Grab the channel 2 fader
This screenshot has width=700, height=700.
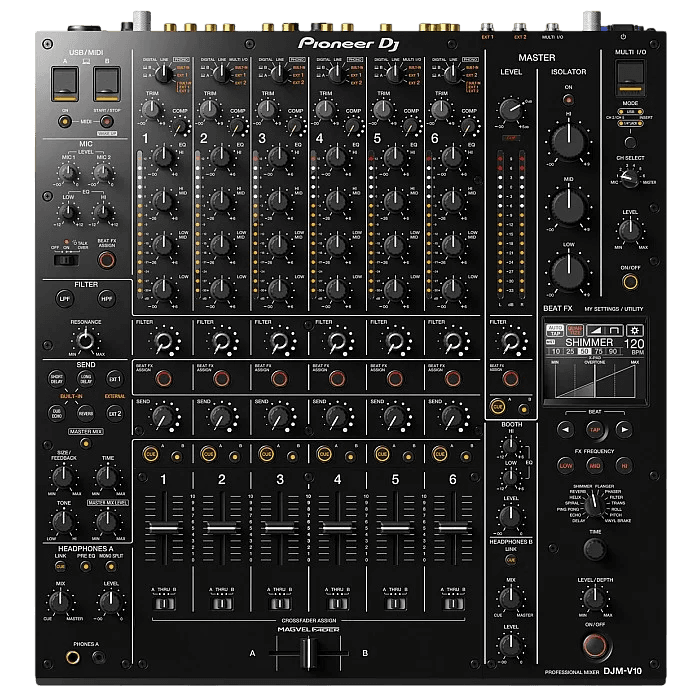click(222, 528)
